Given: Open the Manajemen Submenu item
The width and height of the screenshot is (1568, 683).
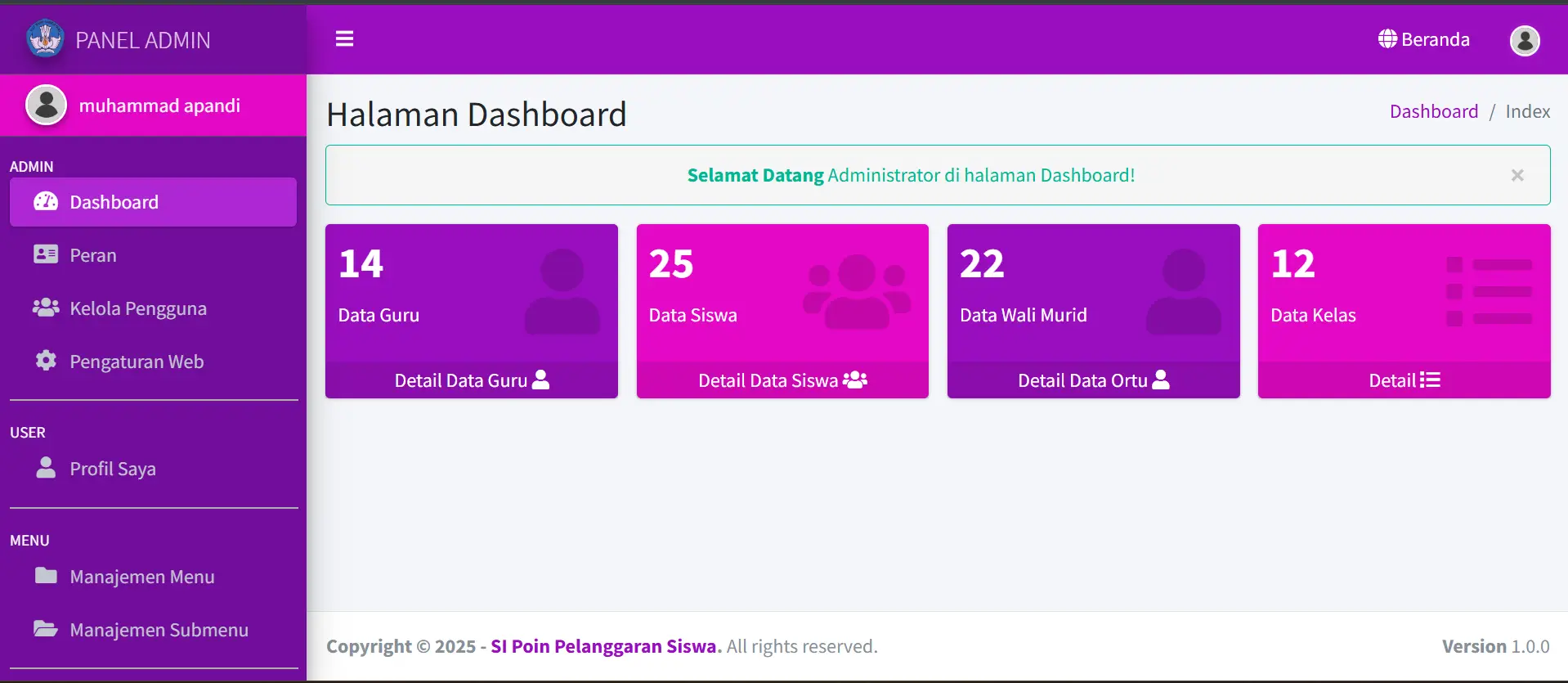Looking at the screenshot, I should (153, 630).
